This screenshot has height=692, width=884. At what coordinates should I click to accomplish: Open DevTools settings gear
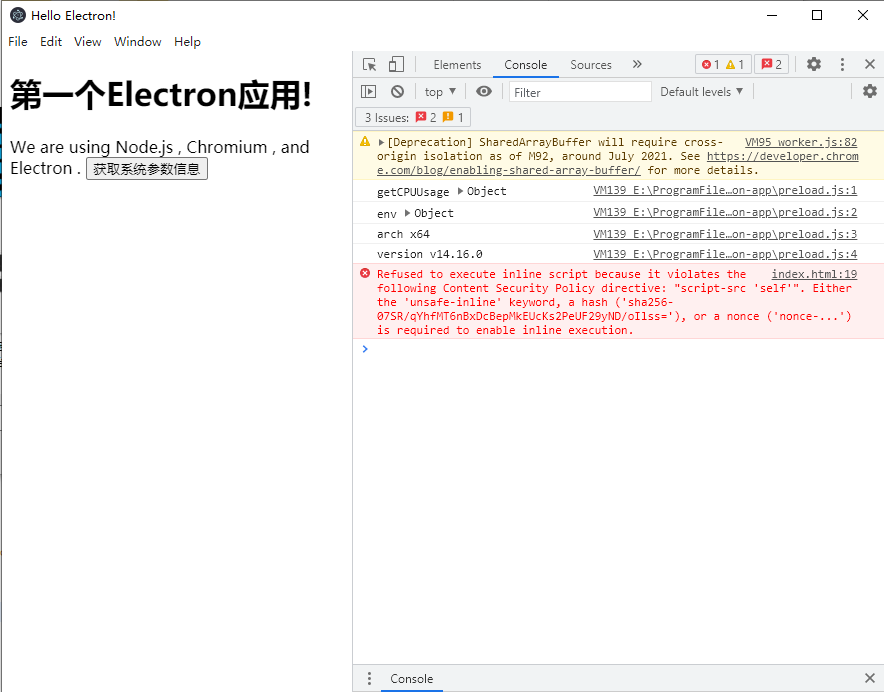click(814, 64)
